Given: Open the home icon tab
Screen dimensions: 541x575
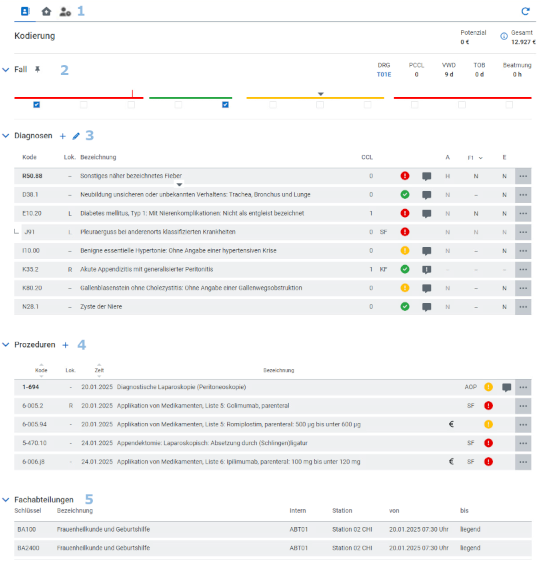Looking at the screenshot, I should [46, 11].
